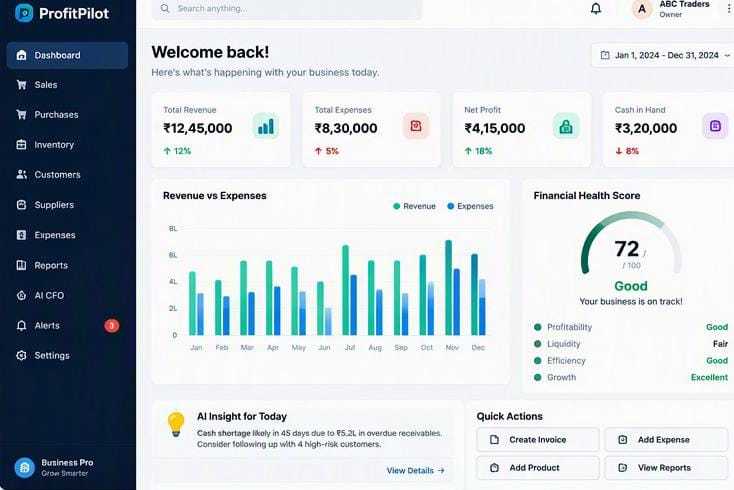Click the Net Profit green icon
734x490 pixels.
(x=566, y=126)
